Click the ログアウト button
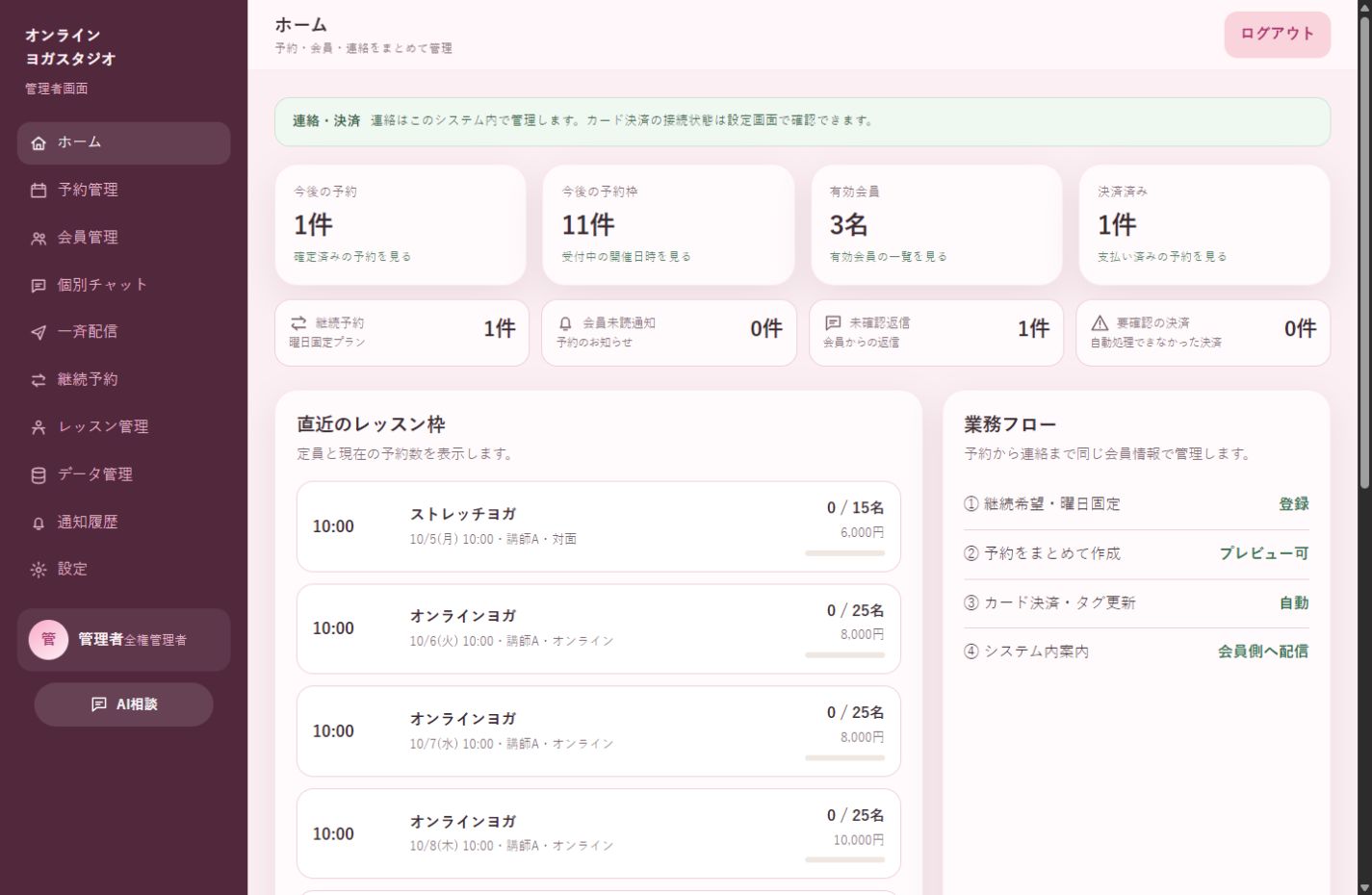1372x895 pixels. (1277, 34)
